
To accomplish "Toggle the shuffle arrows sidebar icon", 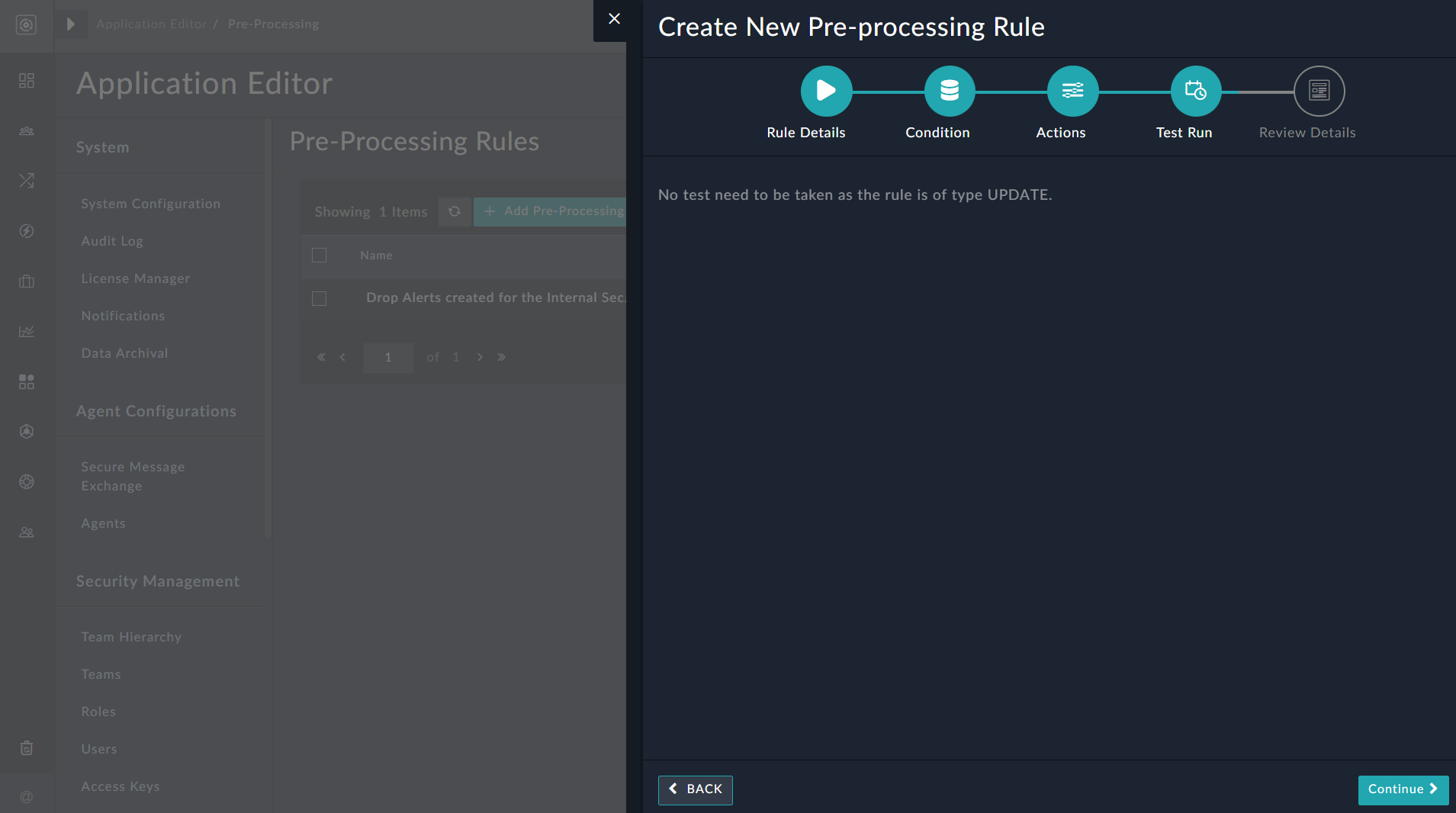I will (x=27, y=181).
